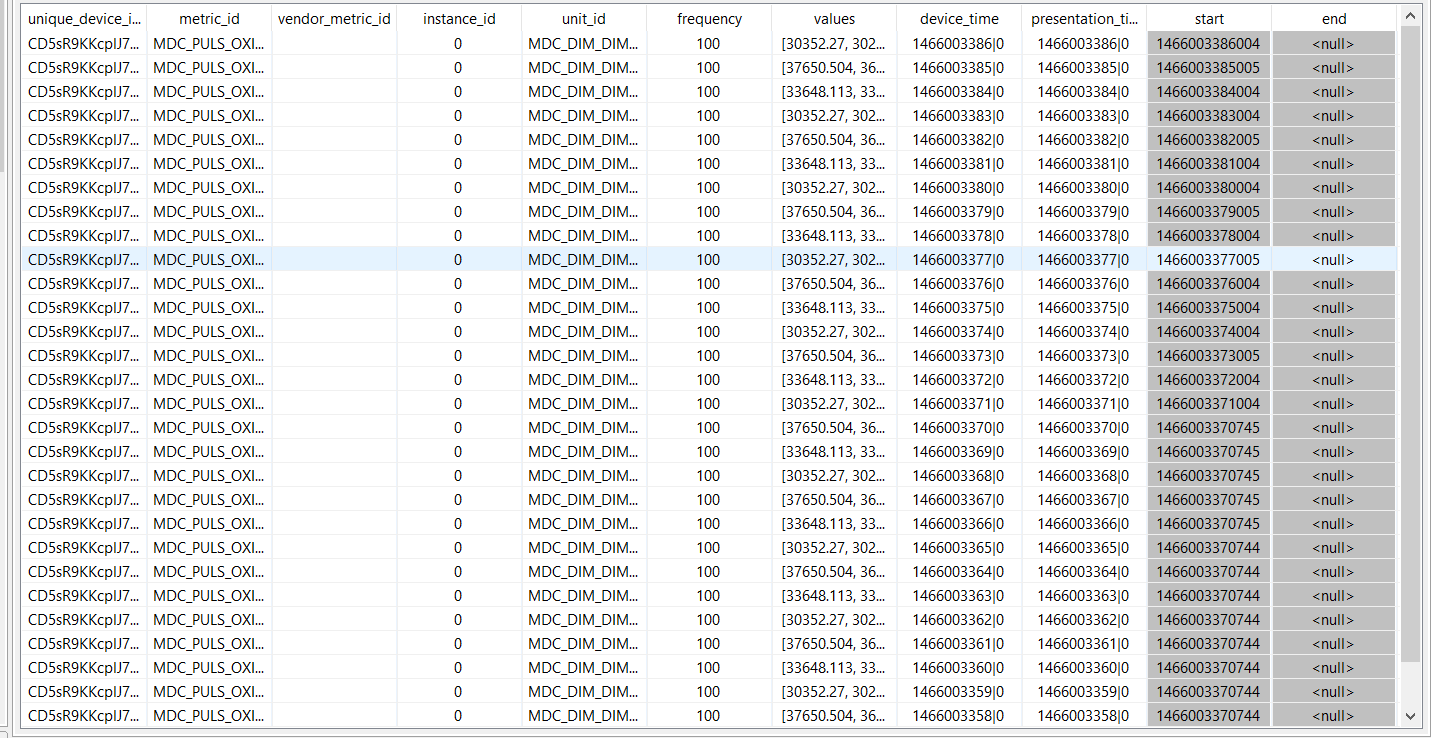Sort by the frequency column header
Image resolution: width=1431 pixels, height=738 pixels.
pos(709,19)
